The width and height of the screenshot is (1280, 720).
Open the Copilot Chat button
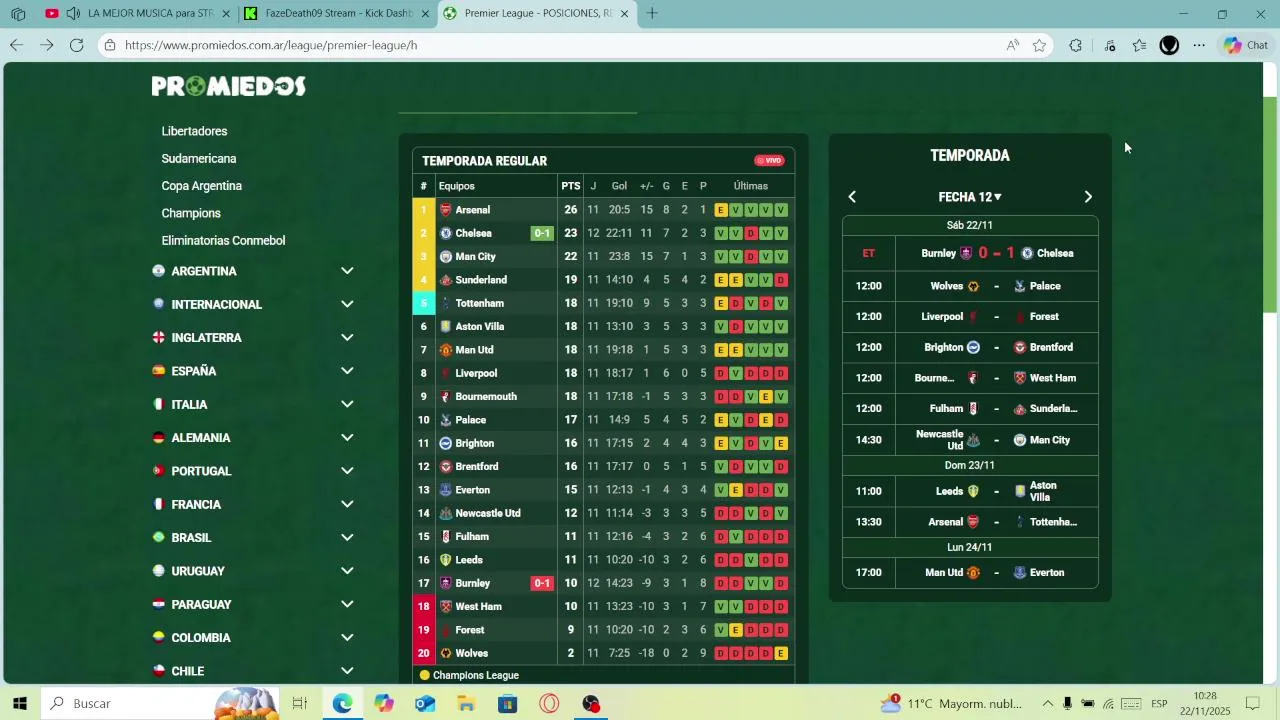coord(1245,45)
